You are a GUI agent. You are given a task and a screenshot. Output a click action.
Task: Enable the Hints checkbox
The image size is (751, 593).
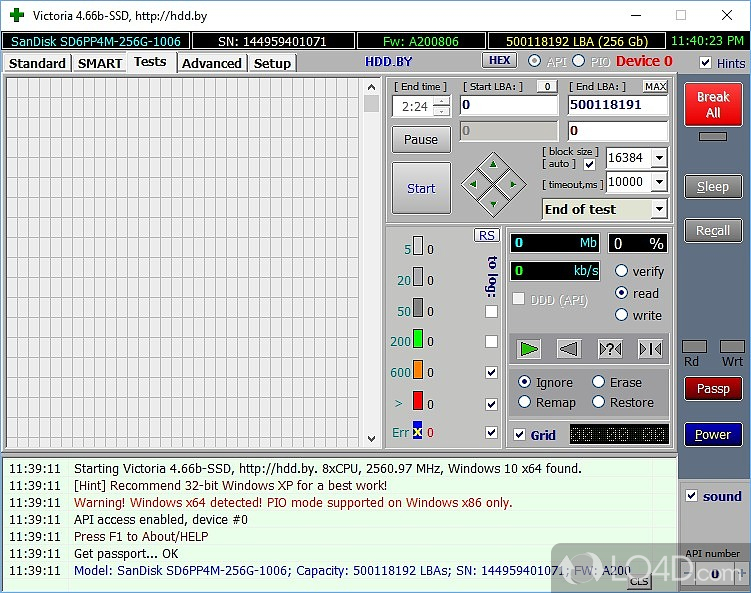pos(706,63)
